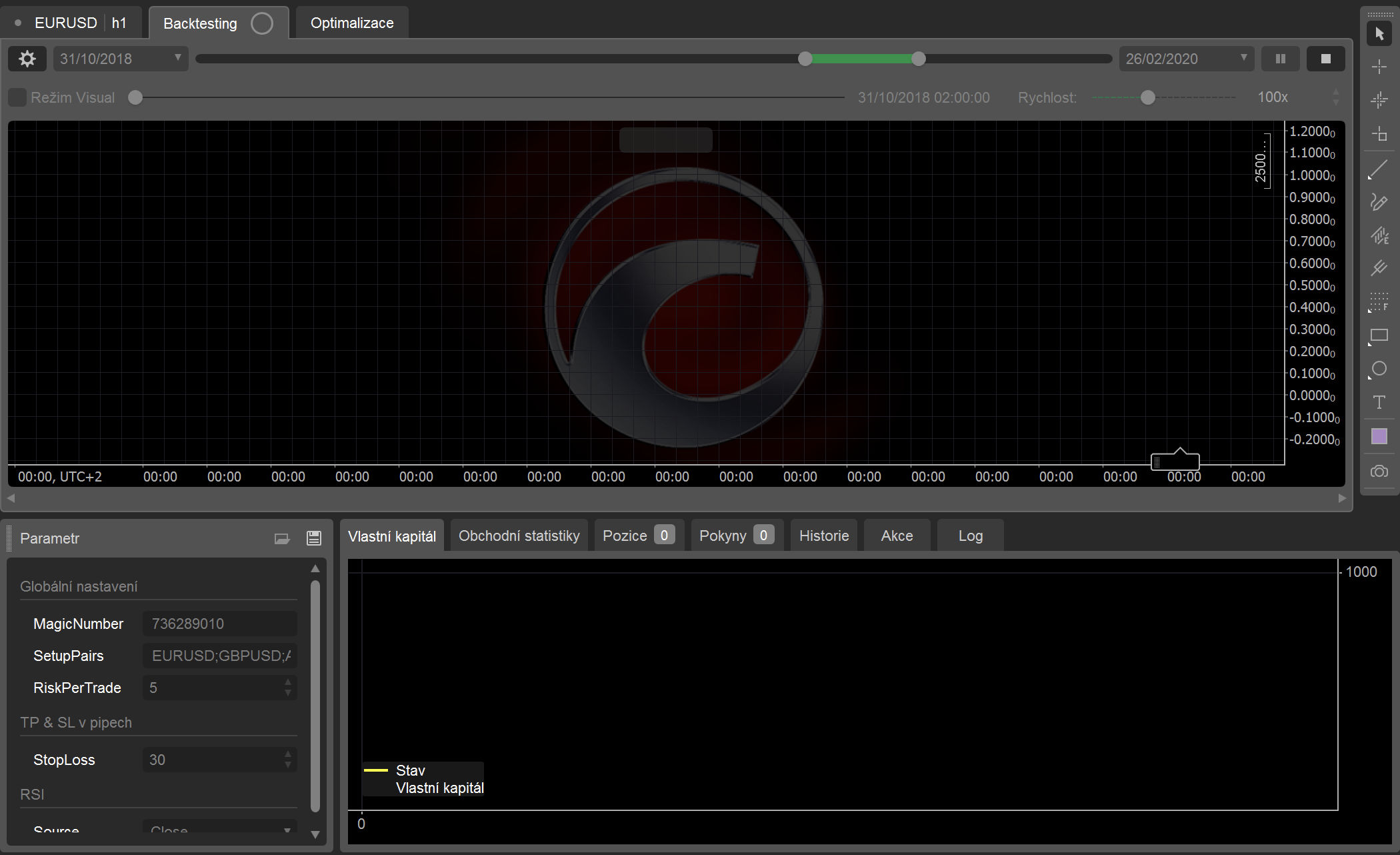Edit the MagicNumber field
The height and width of the screenshot is (855, 1400).
[220, 624]
